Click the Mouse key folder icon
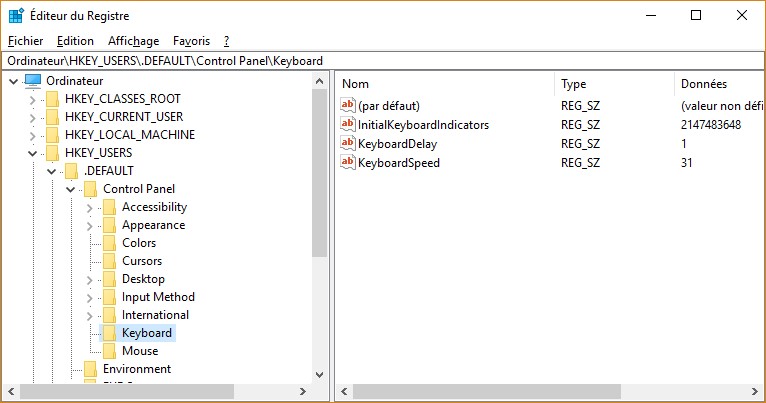Viewport: 766px width, 403px height. point(109,351)
